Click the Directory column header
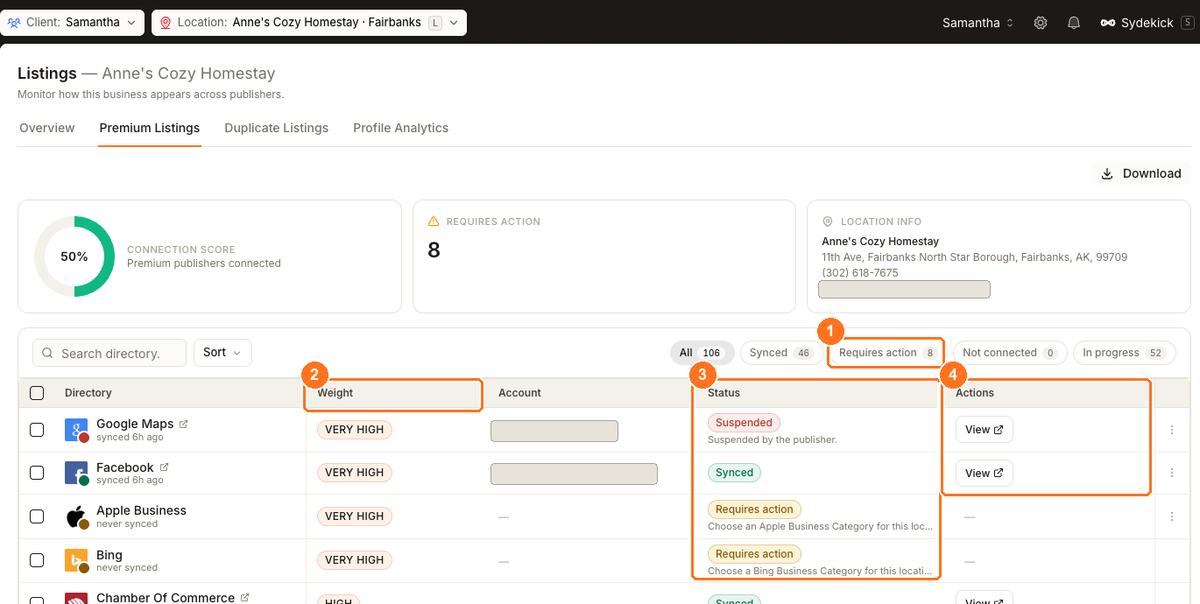 pos(88,393)
